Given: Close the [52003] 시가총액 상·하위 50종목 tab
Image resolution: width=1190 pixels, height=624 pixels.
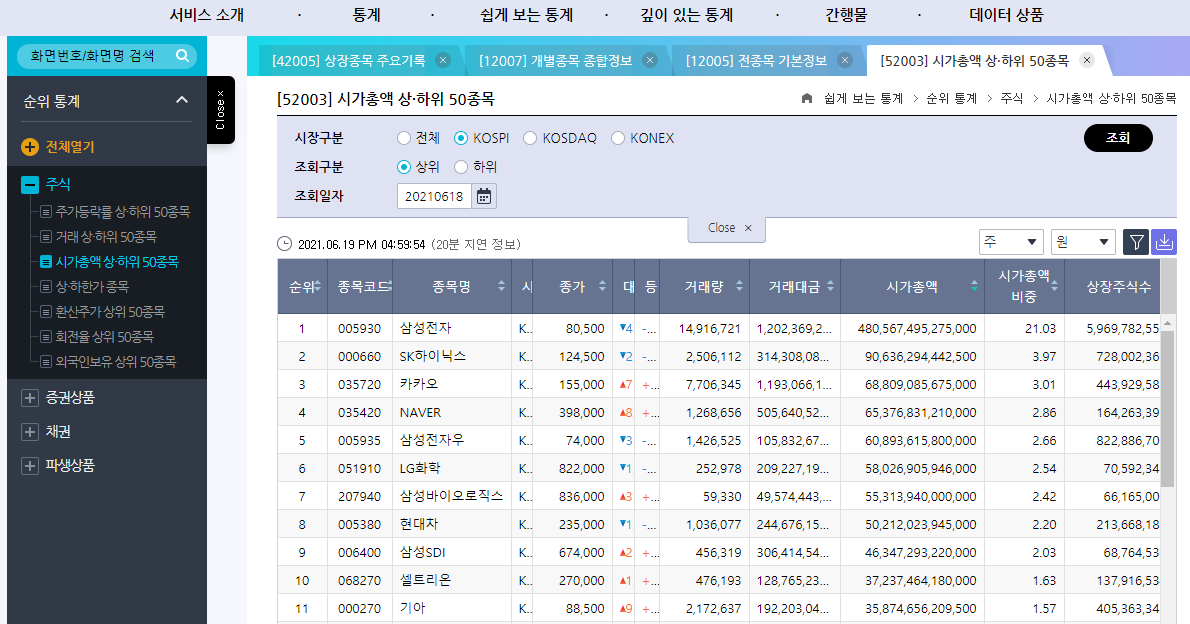Looking at the screenshot, I should (x=1087, y=61).
